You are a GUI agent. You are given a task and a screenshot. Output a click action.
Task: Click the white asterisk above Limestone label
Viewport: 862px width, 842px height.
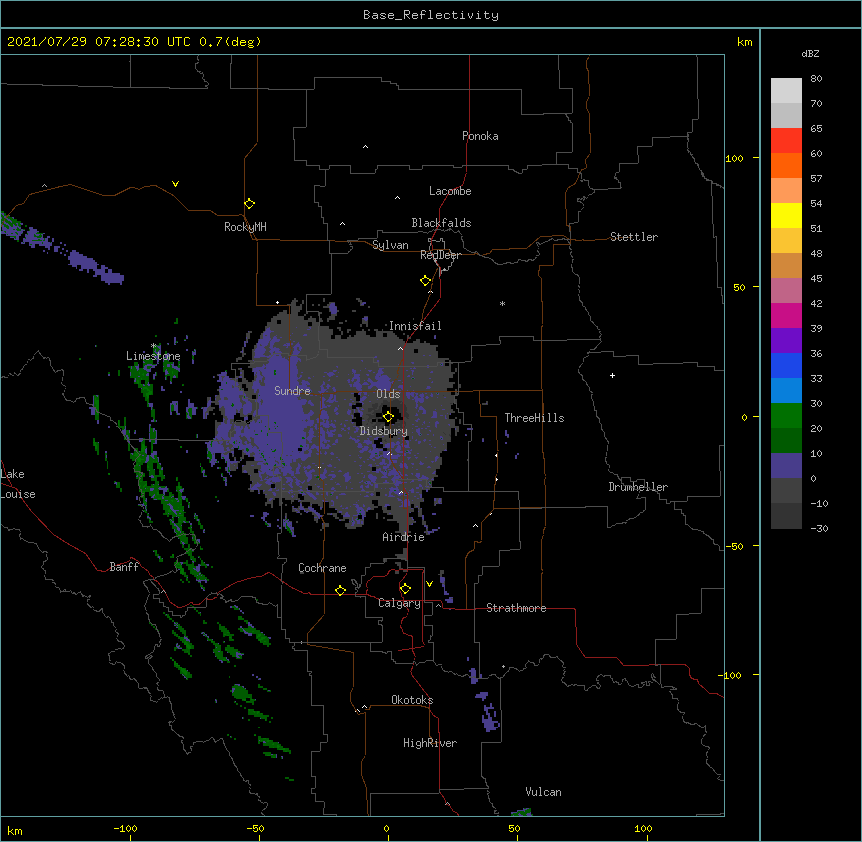154,346
